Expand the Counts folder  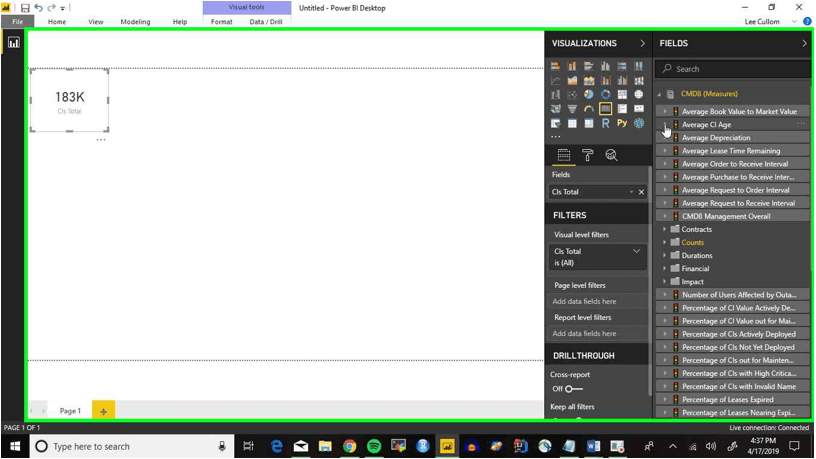(665, 242)
